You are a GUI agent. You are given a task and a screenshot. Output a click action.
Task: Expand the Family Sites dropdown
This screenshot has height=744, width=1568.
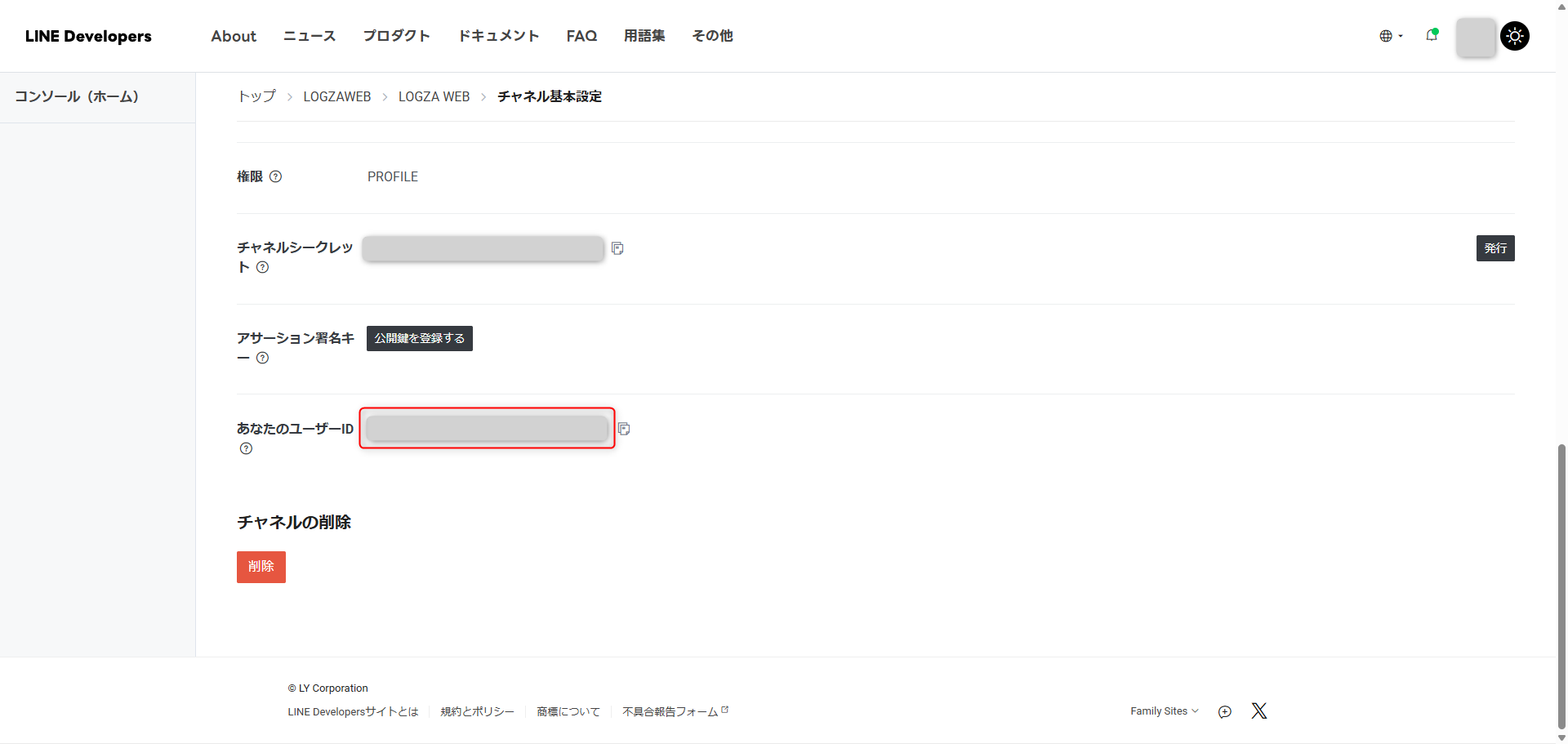(x=1164, y=711)
